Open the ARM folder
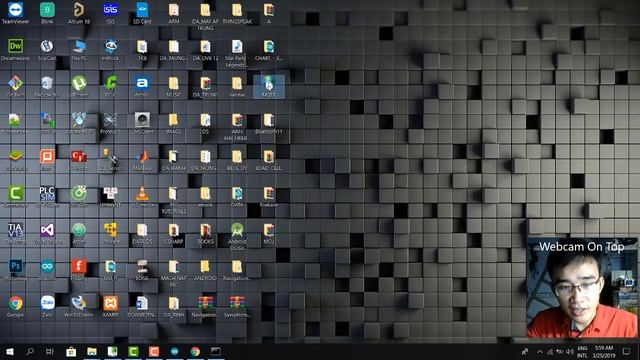This screenshot has height=360, width=640. pyautogui.click(x=174, y=13)
